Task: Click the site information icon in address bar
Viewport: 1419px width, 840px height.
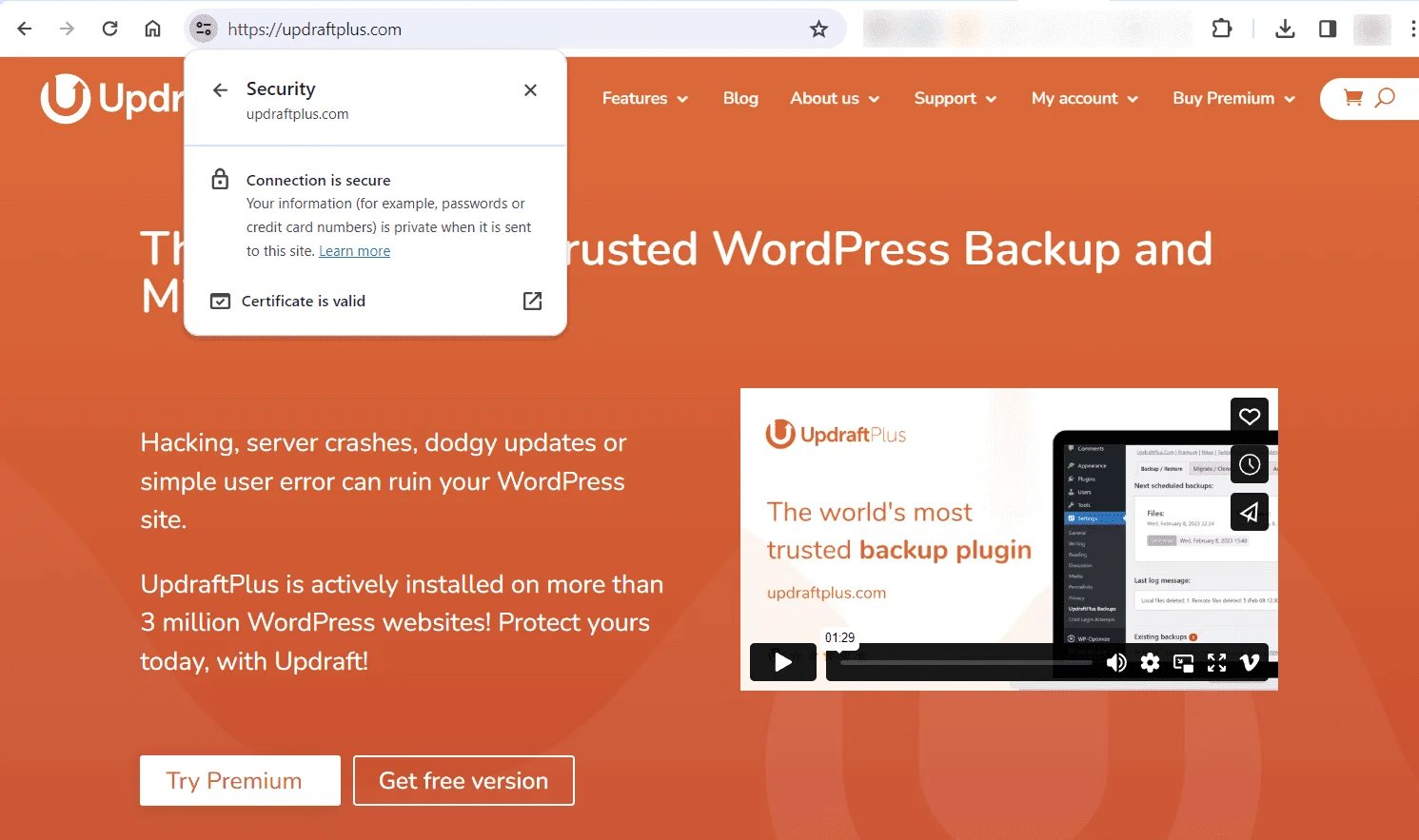Action: [x=204, y=29]
